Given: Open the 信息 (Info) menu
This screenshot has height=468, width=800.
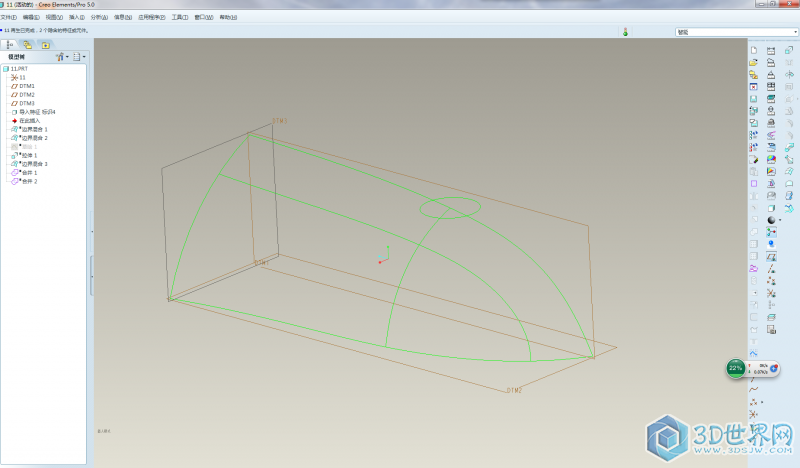Looking at the screenshot, I should tap(122, 17).
